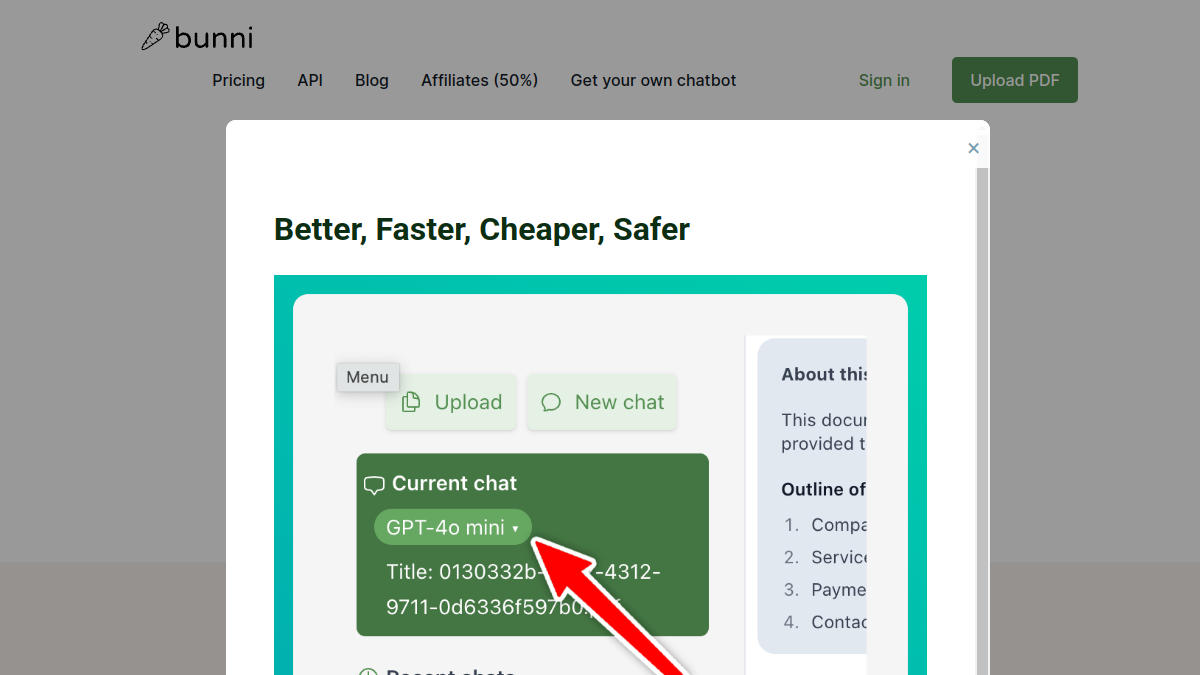This screenshot has width=1200, height=675.
Task: Open the Blog link in navigation
Action: click(372, 80)
